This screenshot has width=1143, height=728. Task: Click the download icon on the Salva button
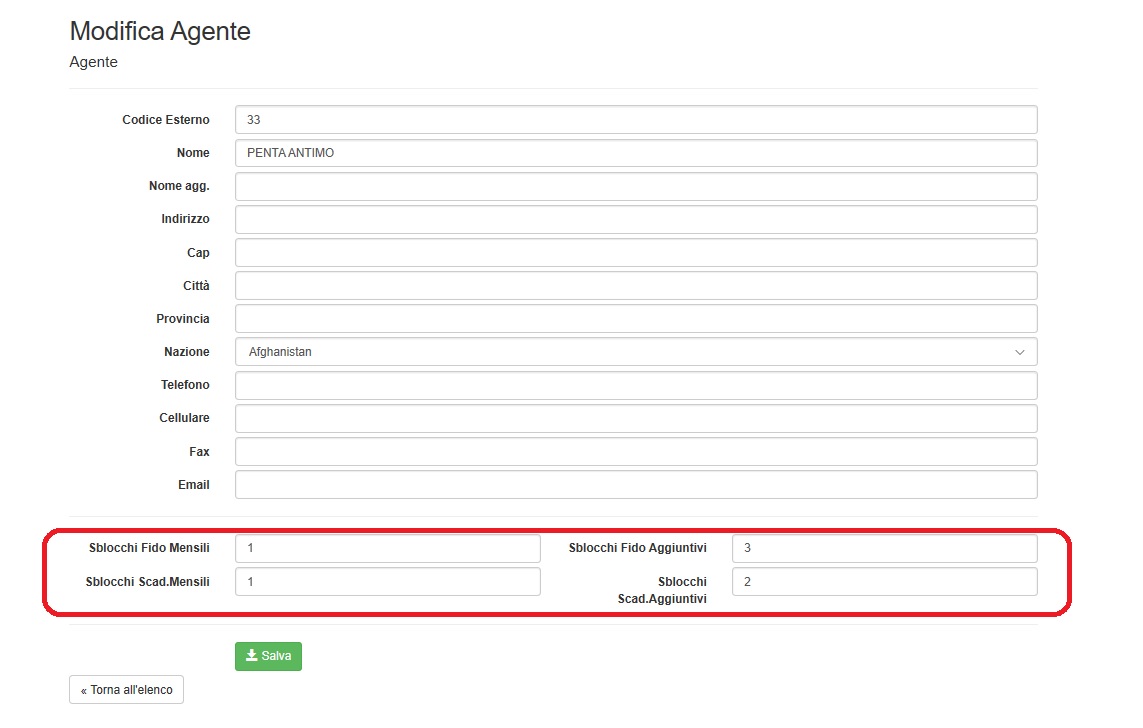[x=251, y=656]
